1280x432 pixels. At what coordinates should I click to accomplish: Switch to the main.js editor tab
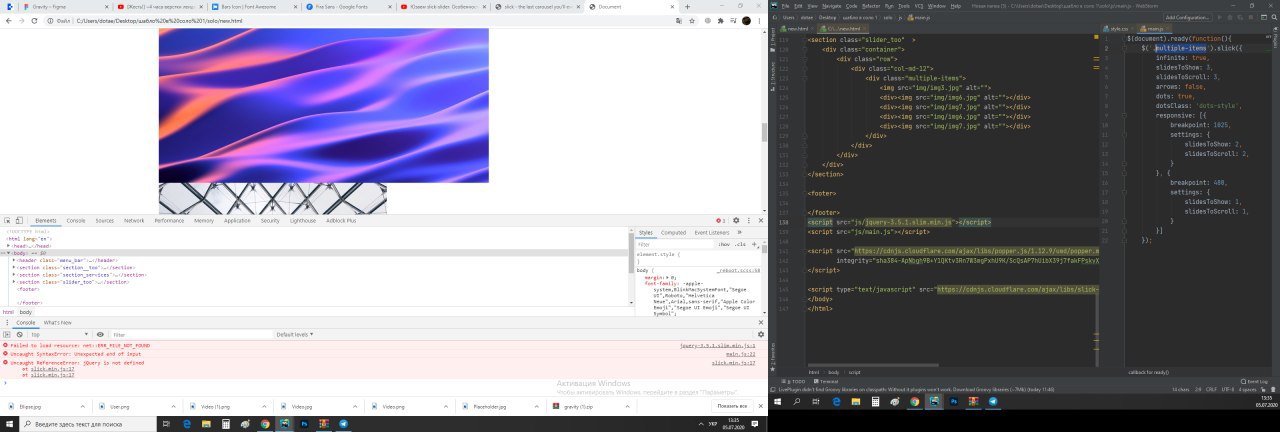tap(1154, 29)
